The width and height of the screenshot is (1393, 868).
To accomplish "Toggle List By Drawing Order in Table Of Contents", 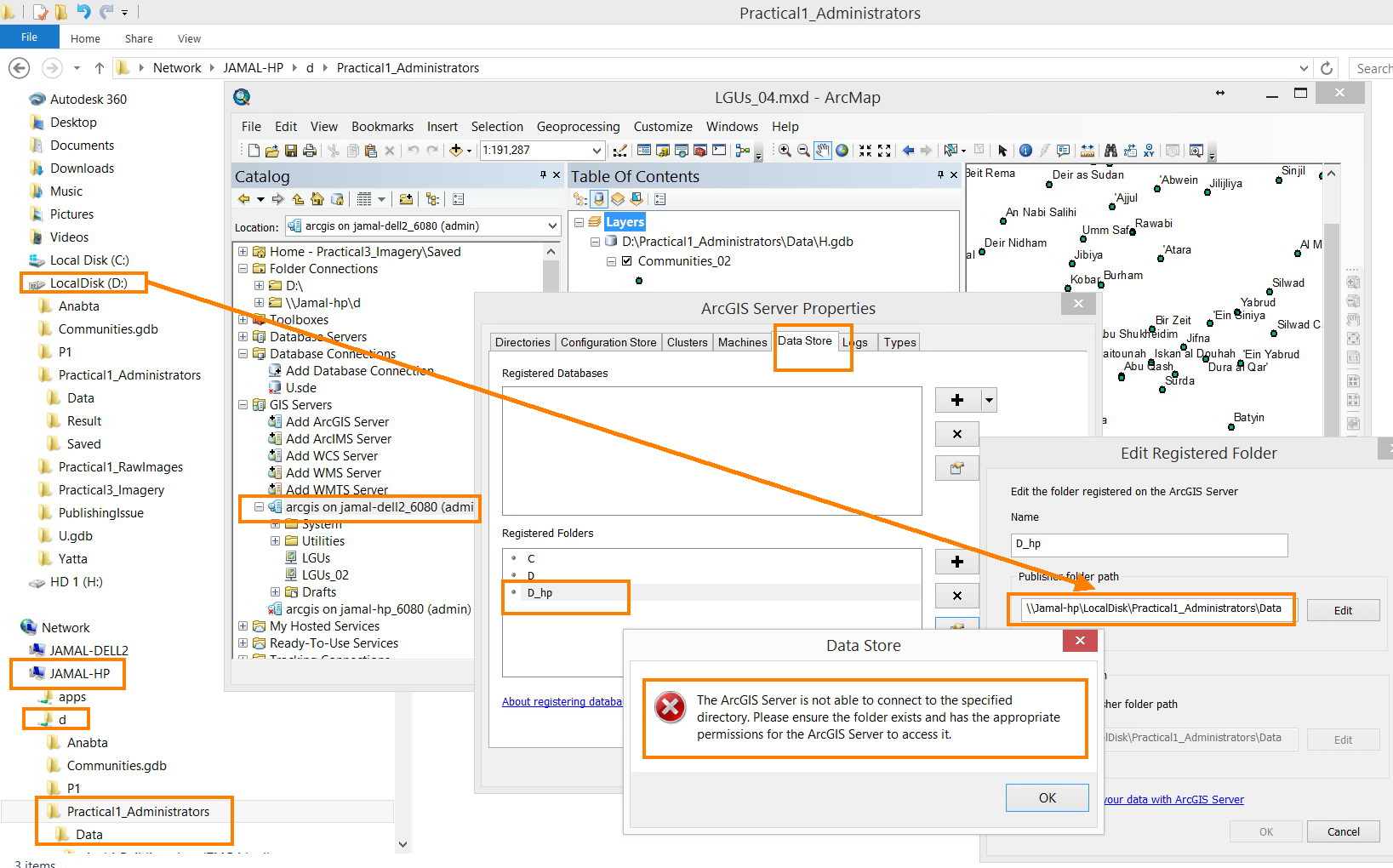I will 579,199.
